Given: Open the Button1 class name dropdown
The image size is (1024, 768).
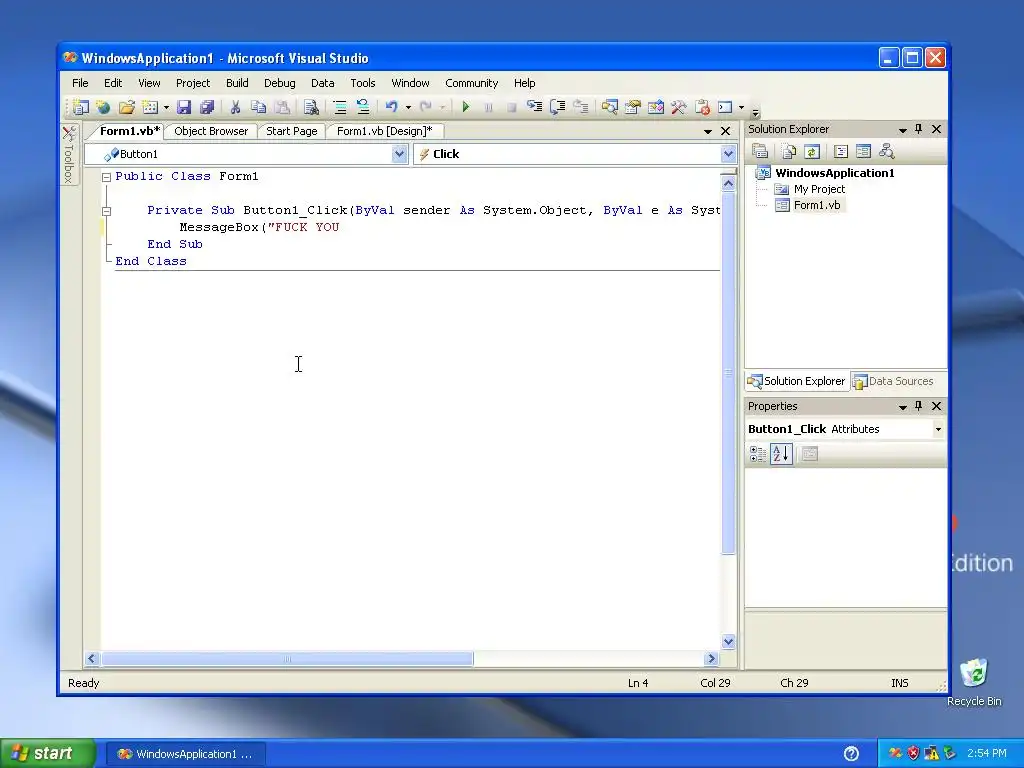Looking at the screenshot, I should 399,154.
